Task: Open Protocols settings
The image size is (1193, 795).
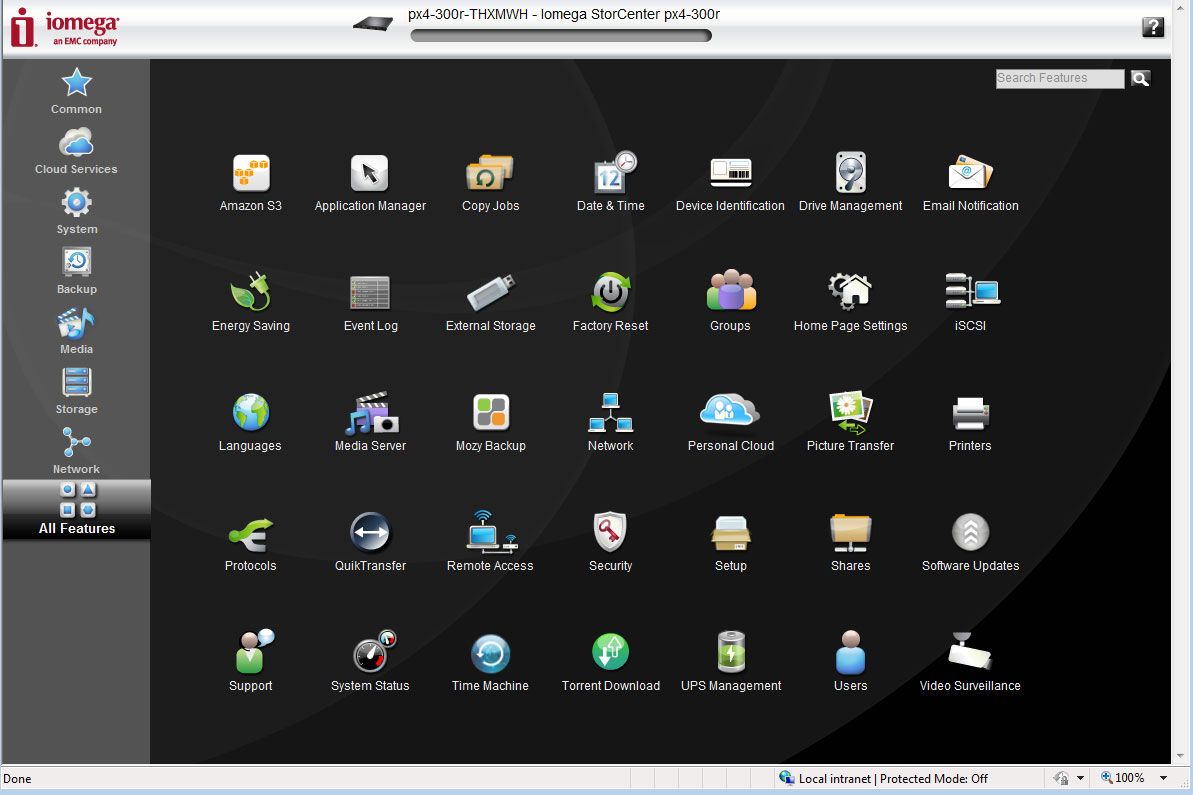Action: click(250, 543)
